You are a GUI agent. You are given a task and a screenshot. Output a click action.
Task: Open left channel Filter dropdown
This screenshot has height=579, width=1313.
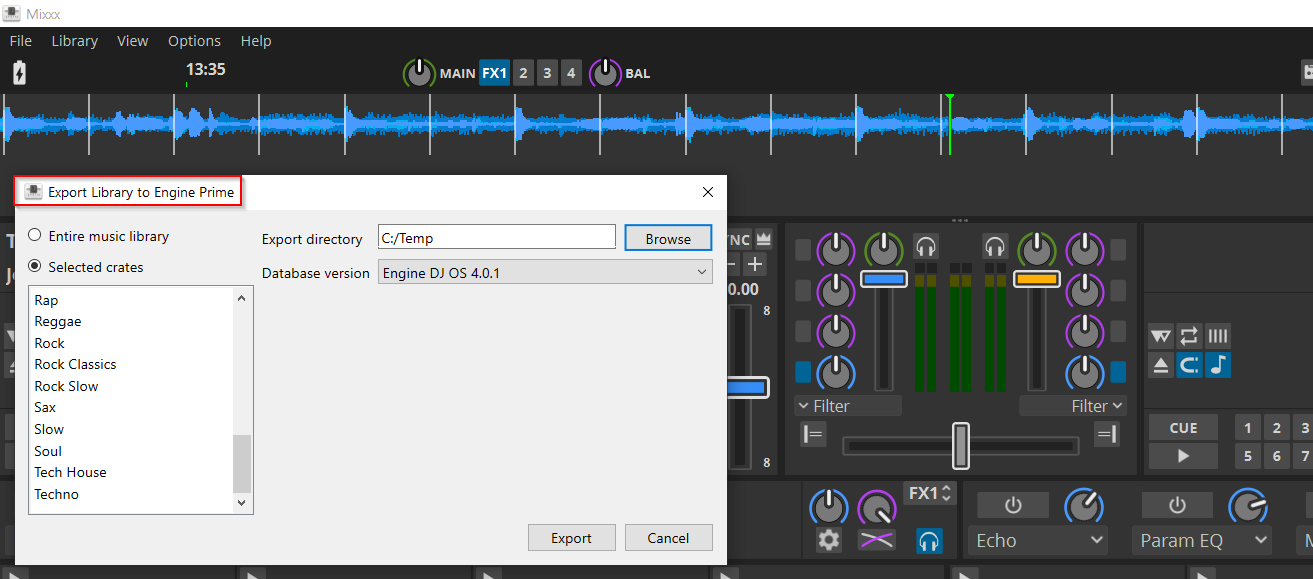[x=848, y=406]
